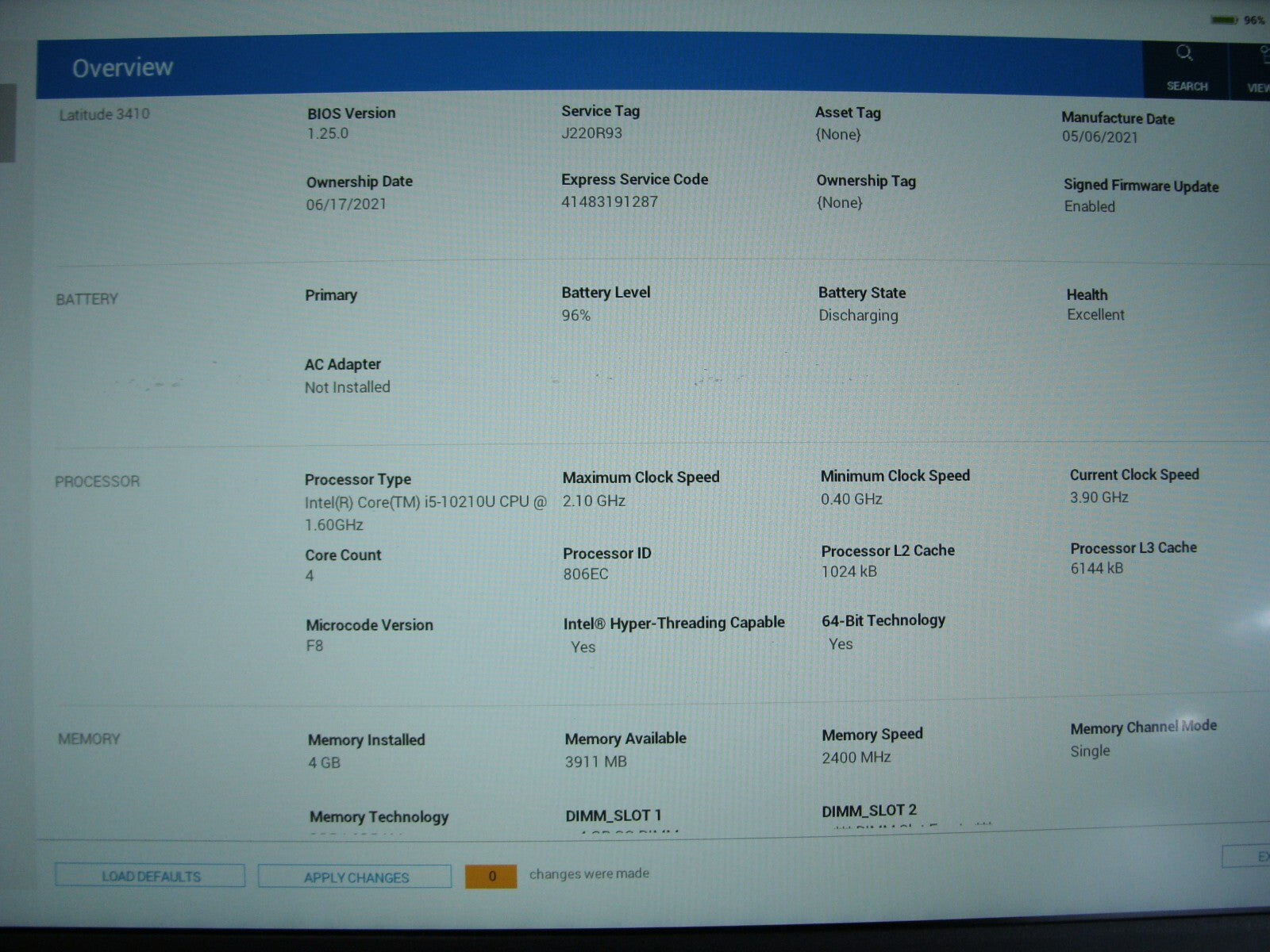Screen dimensions: 1270x952
Task: Open the Search tool in header
Action: click(1186, 67)
